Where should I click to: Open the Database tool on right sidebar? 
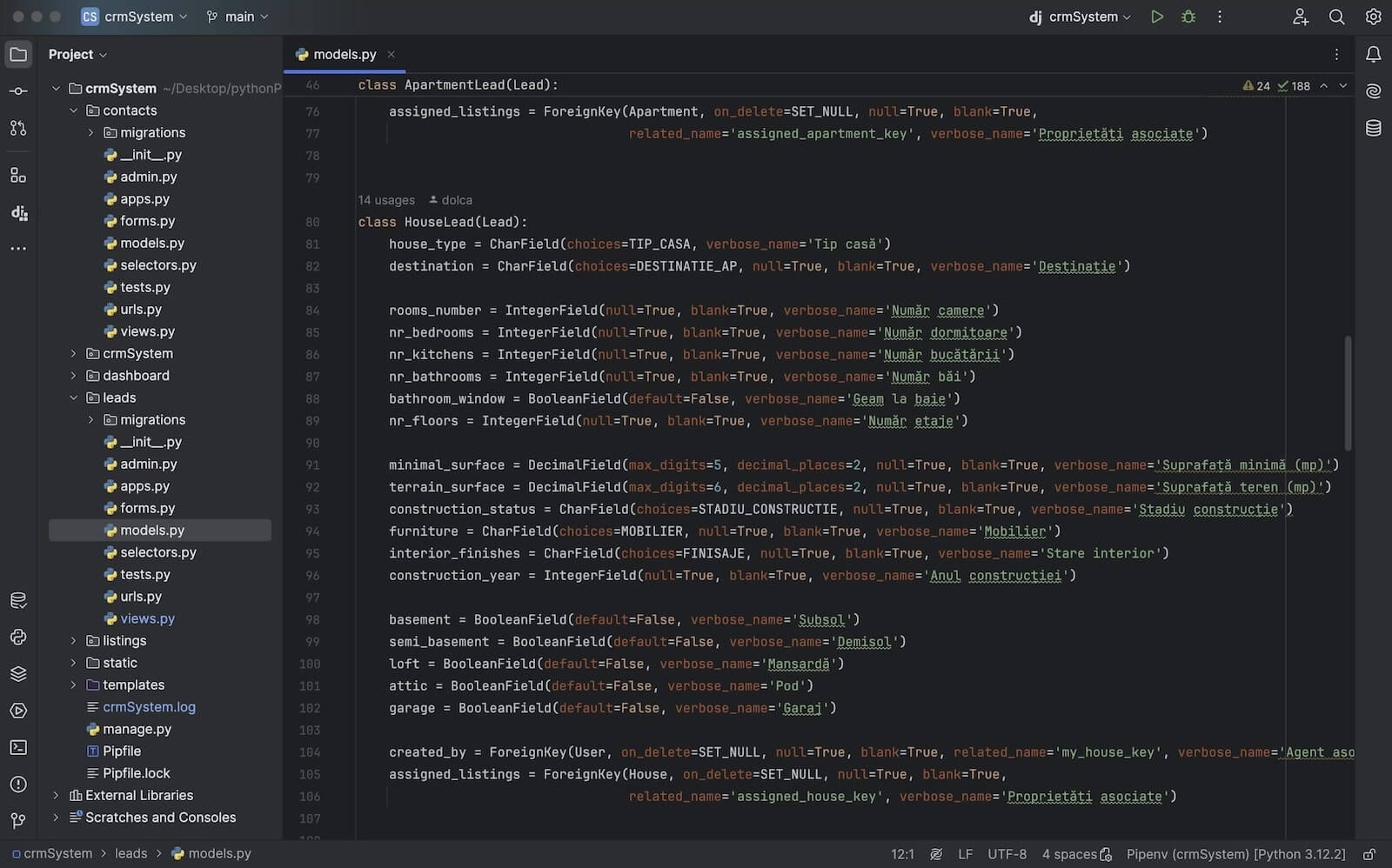coord(1373,128)
